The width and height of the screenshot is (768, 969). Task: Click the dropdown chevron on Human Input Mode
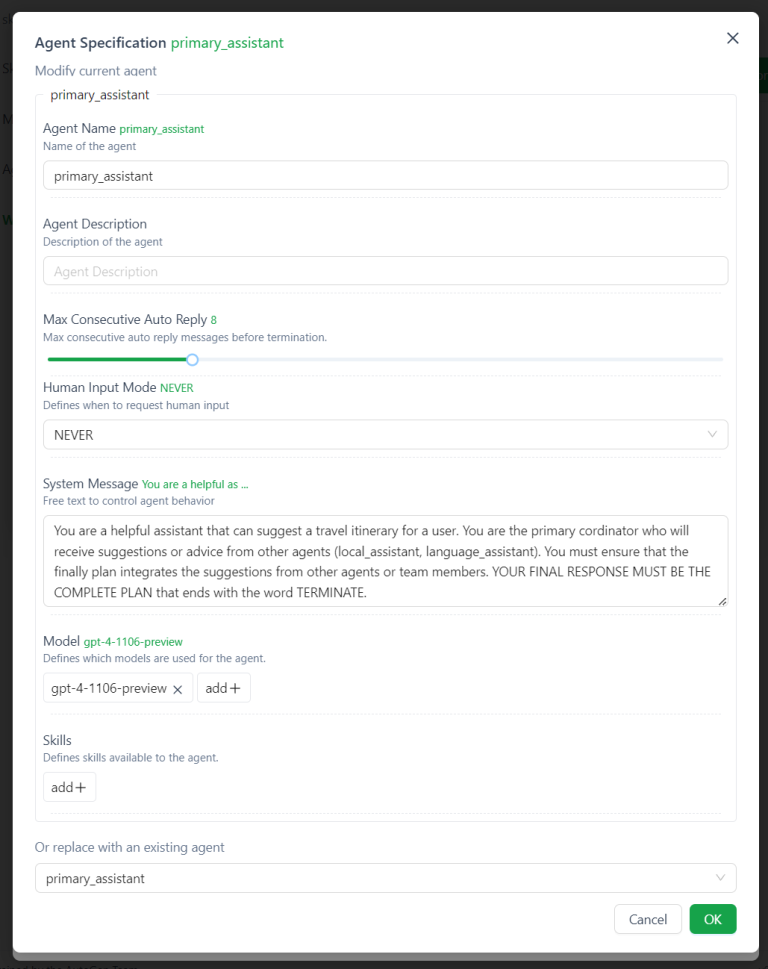click(713, 434)
